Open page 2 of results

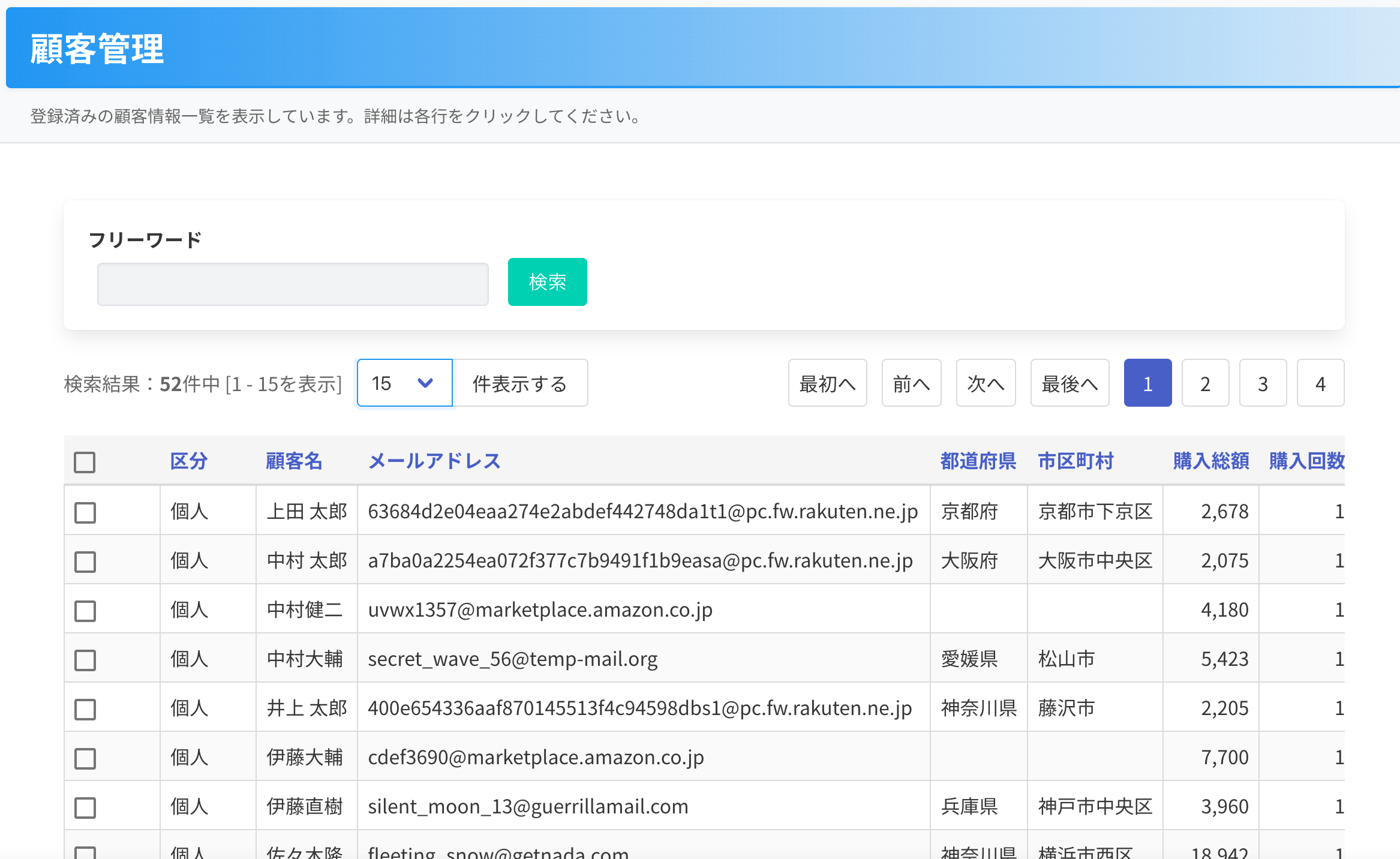[1205, 383]
